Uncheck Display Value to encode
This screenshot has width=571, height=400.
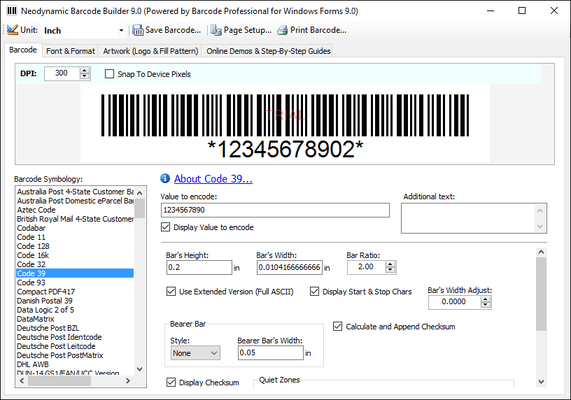[165, 227]
